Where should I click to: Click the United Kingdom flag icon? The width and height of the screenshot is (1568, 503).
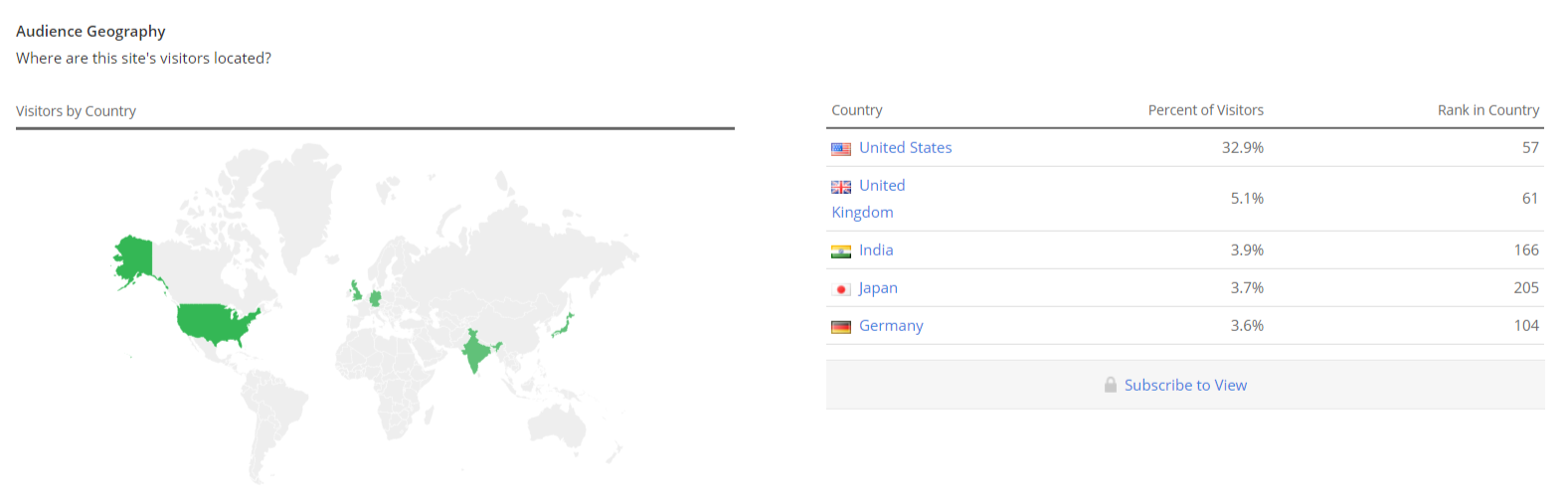tap(841, 187)
